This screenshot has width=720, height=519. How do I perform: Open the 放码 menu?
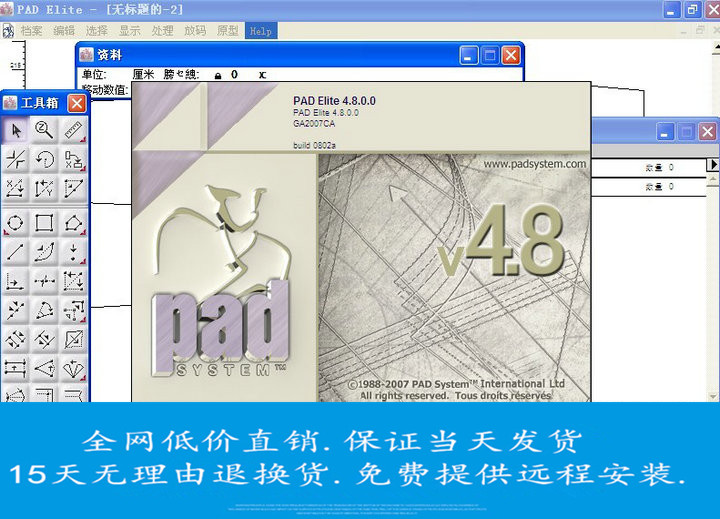click(x=195, y=31)
